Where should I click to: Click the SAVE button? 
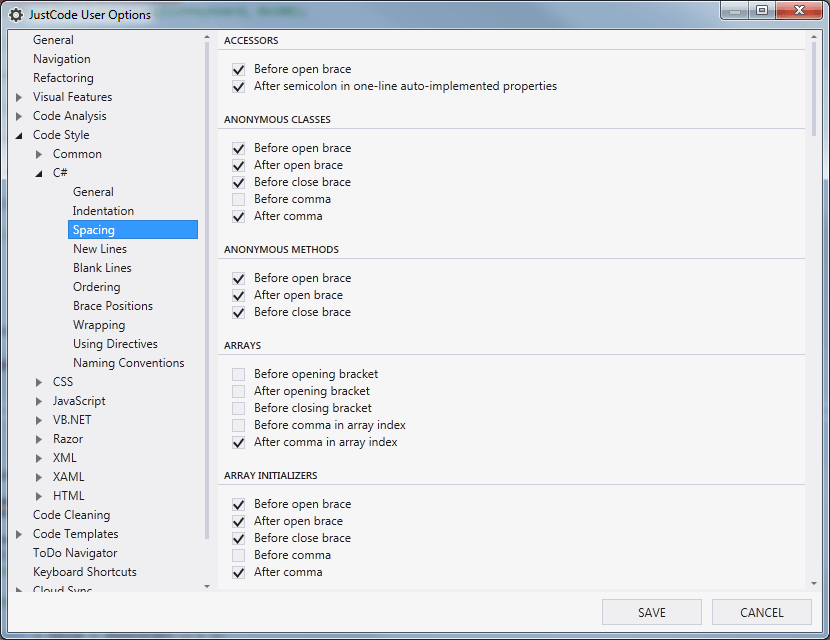(x=652, y=612)
